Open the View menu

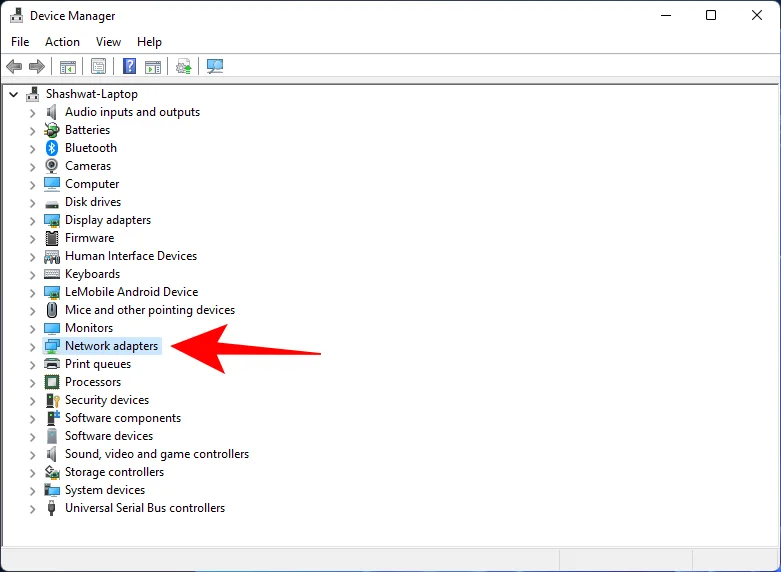108,42
